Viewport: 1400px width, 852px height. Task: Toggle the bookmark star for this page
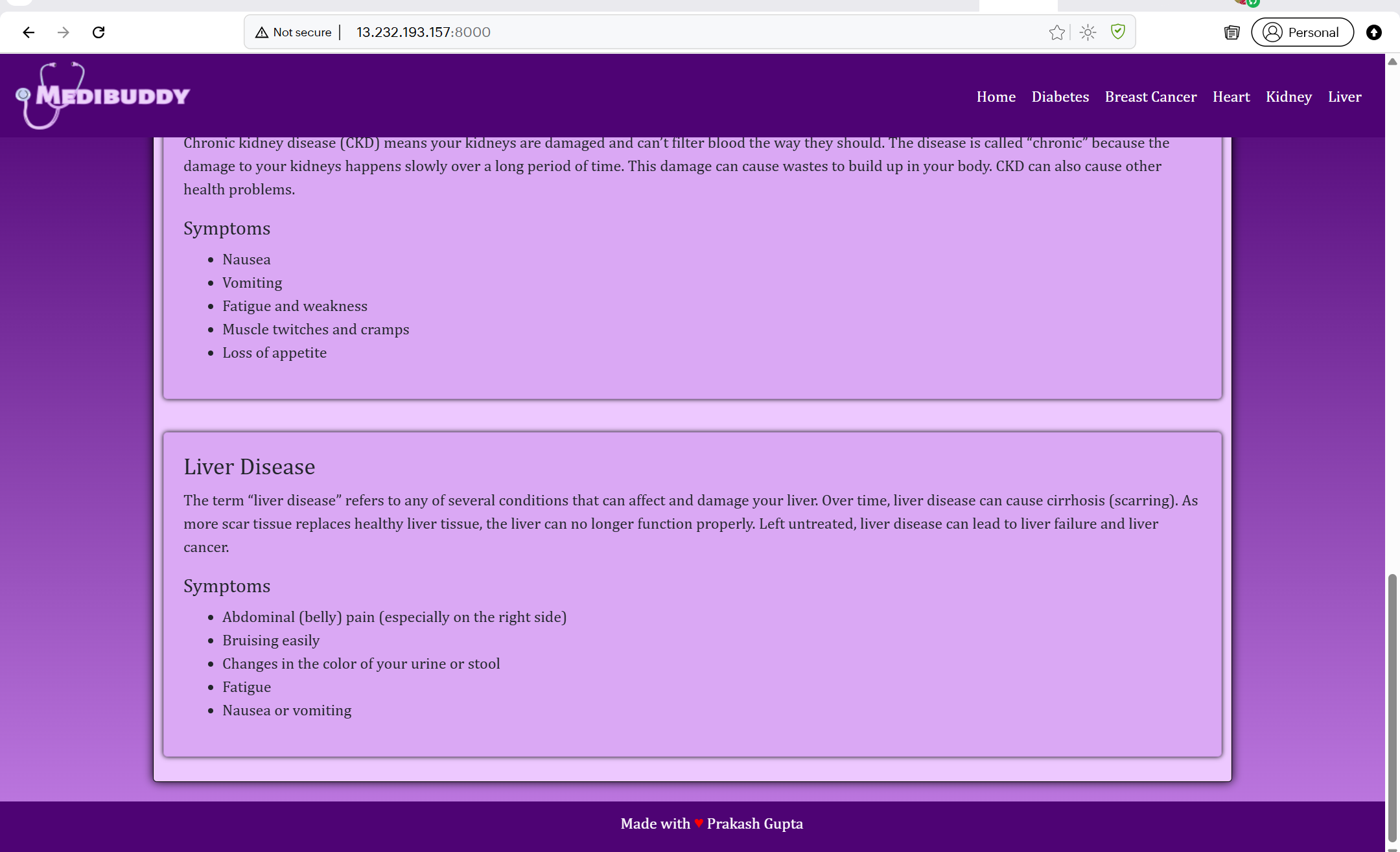click(x=1056, y=32)
